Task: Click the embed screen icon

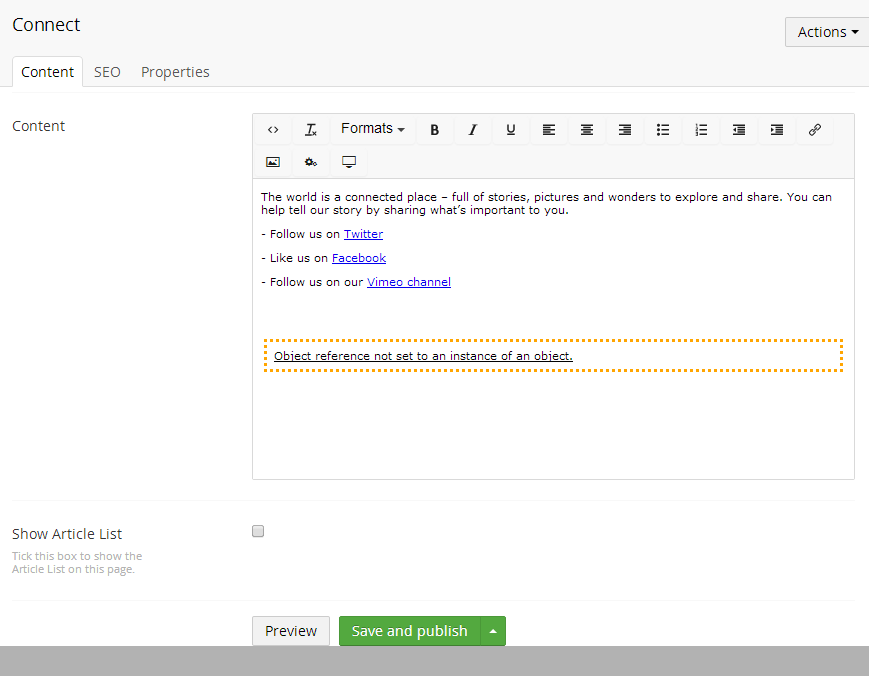Action: tap(349, 162)
